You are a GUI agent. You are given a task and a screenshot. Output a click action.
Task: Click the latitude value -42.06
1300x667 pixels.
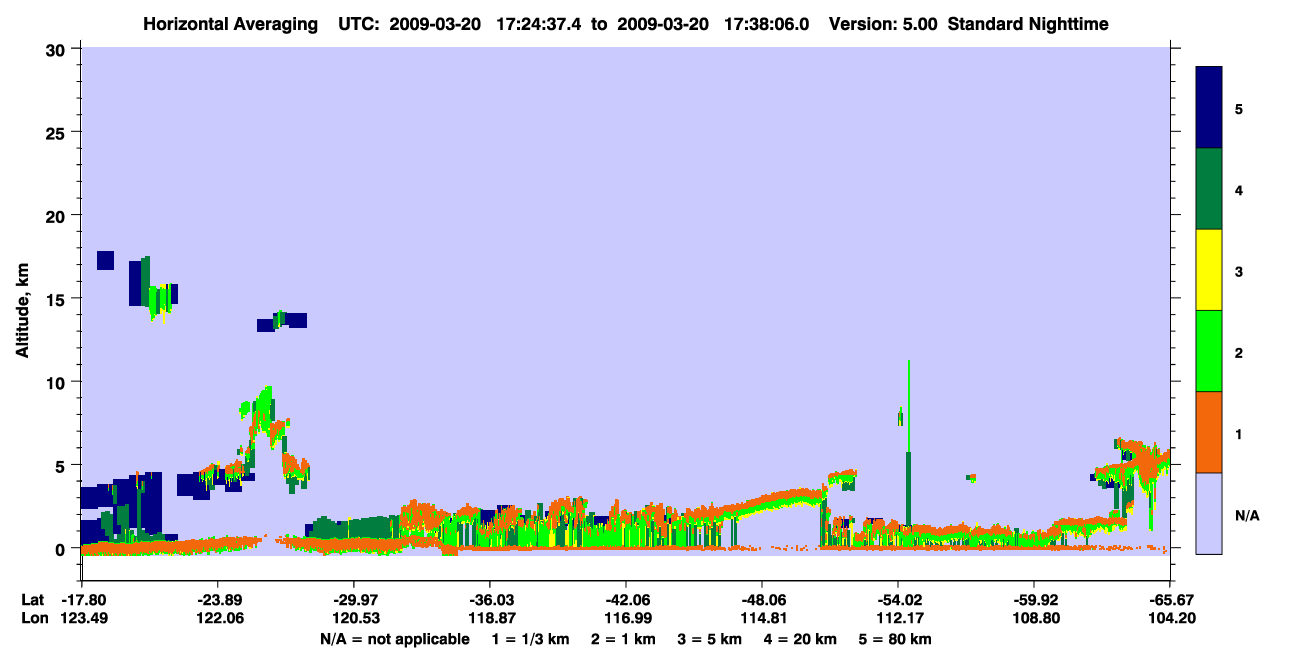coord(625,601)
